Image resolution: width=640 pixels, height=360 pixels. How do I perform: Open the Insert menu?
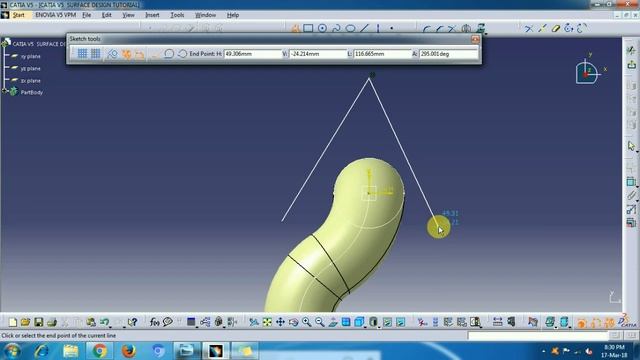pyautogui.click(x=152, y=15)
